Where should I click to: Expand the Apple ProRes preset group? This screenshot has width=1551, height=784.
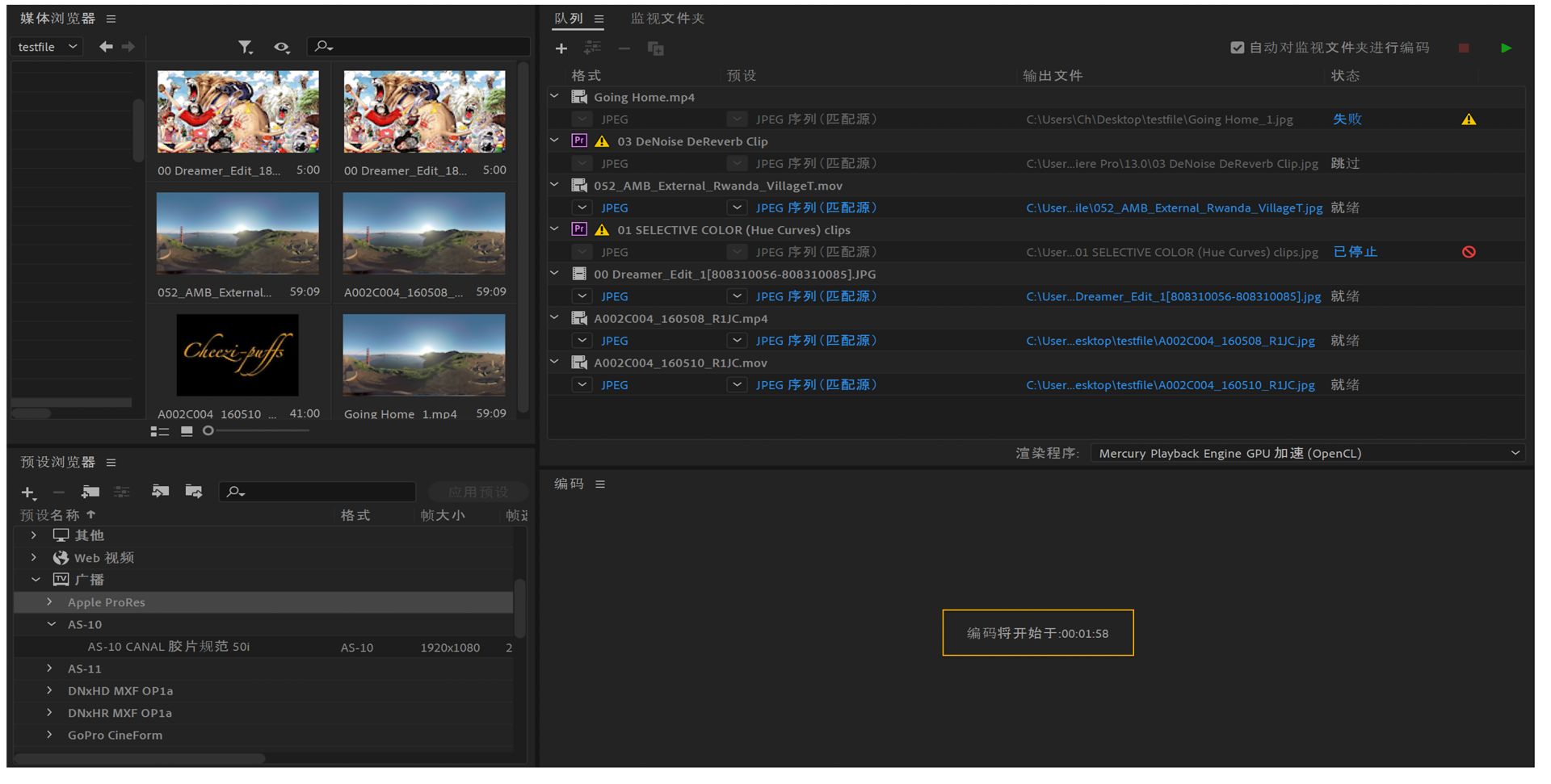(x=50, y=602)
